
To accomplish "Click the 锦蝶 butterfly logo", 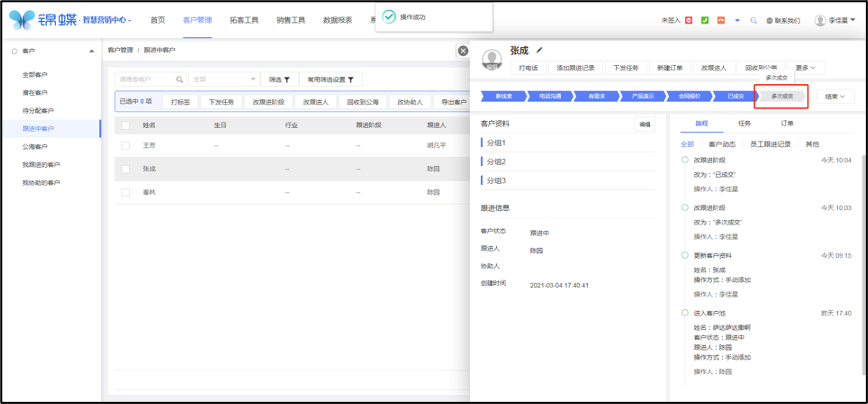I will 22,20.
